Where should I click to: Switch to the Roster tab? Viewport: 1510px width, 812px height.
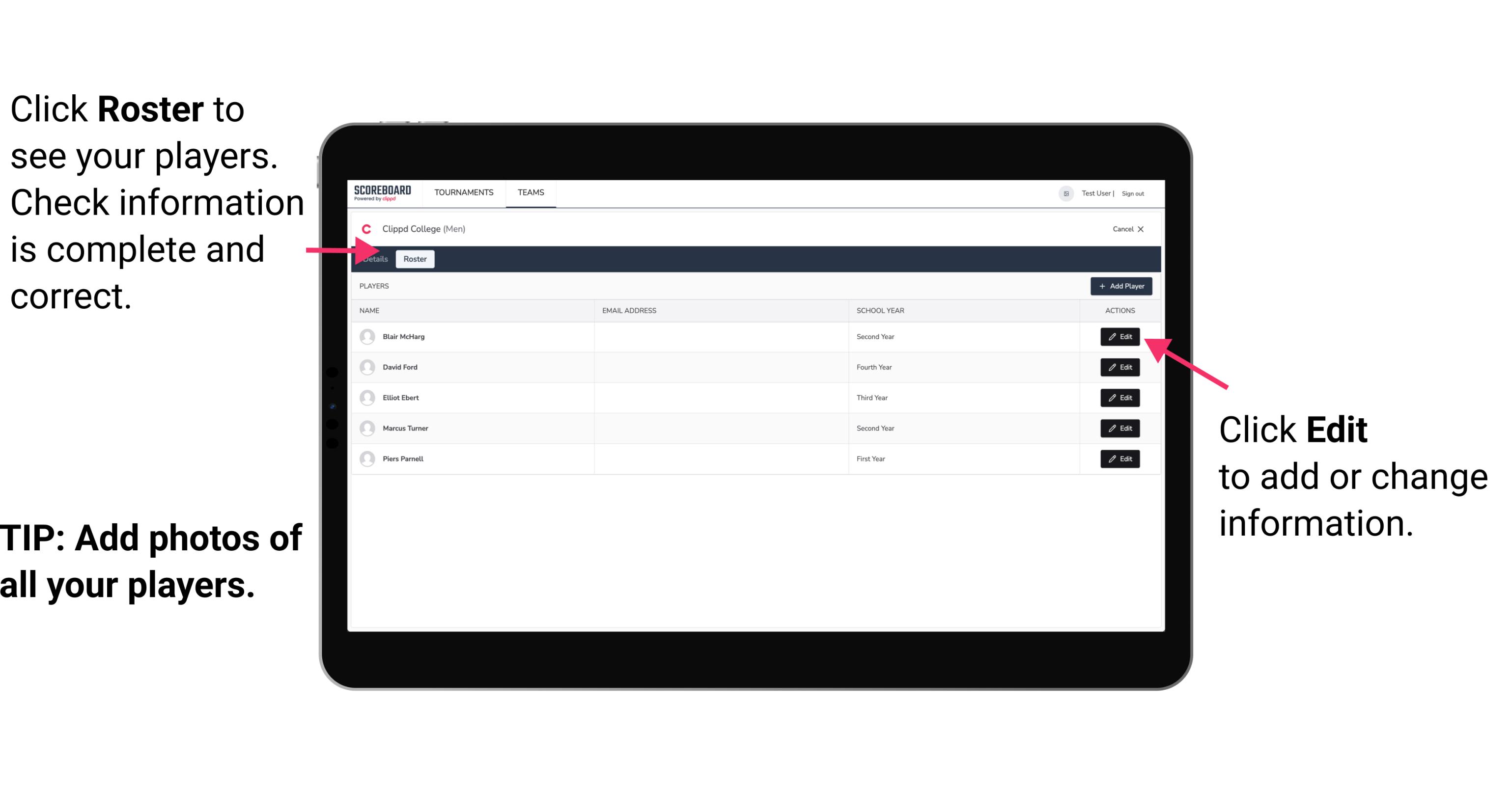click(x=413, y=259)
